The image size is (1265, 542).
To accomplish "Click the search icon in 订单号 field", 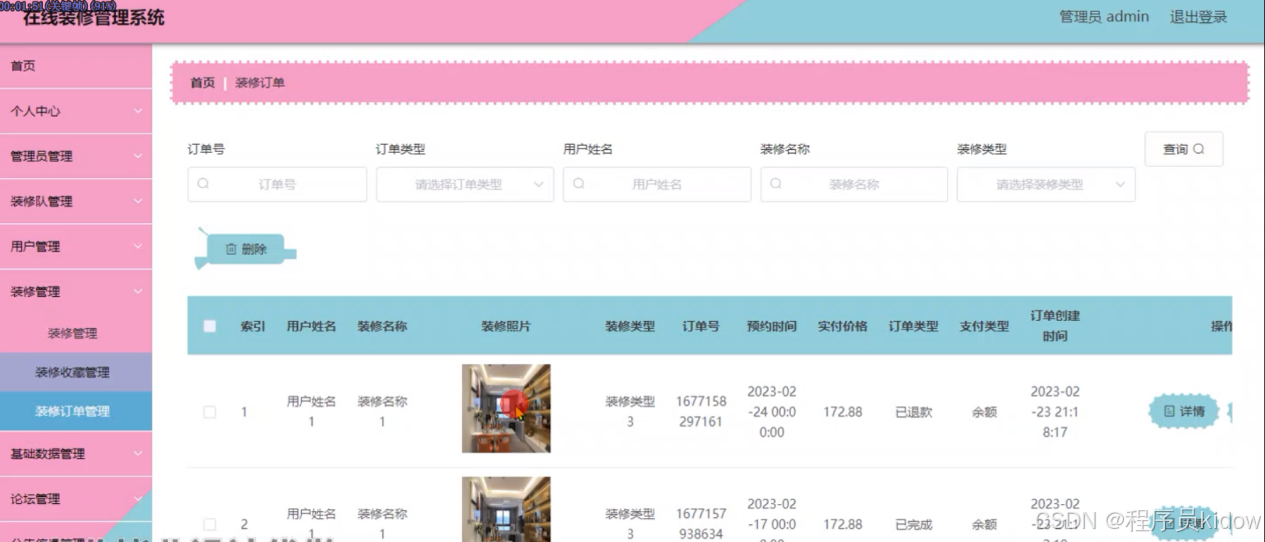I will pyautogui.click(x=203, y=184).
